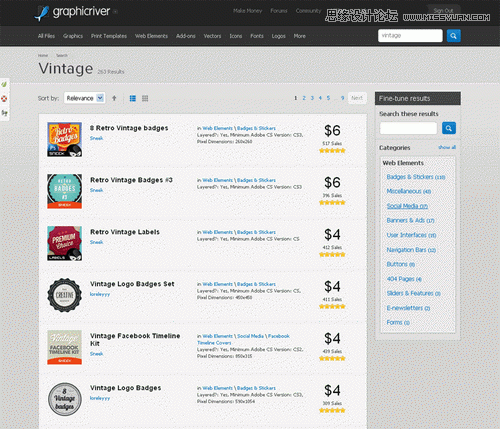
Task: Click the Vintage Logo Badges title
Action: click(x=126, y=388)
